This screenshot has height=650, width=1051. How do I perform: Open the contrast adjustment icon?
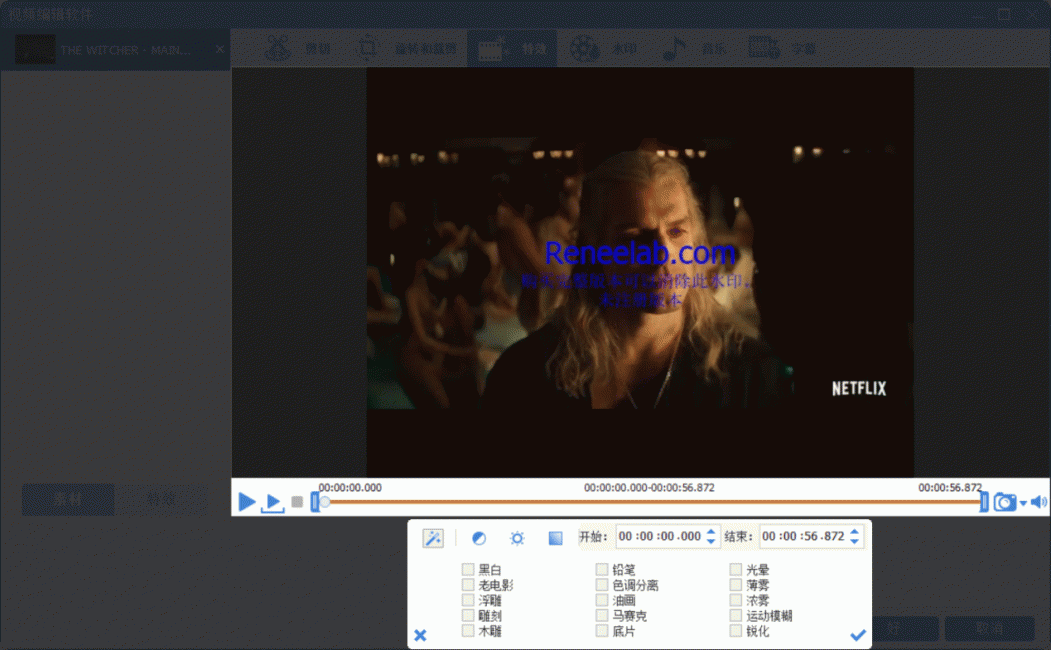tap(479, 538)
